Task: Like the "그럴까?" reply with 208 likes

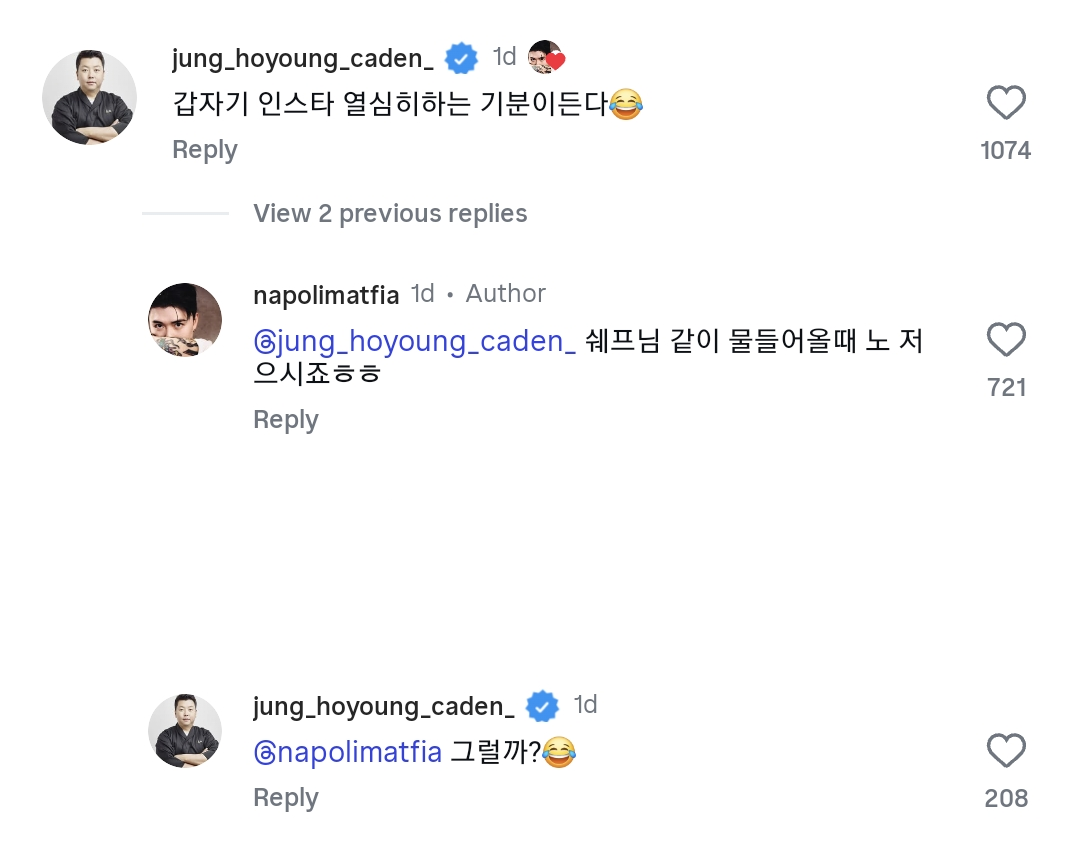Action: click(x=1006, y=751)
